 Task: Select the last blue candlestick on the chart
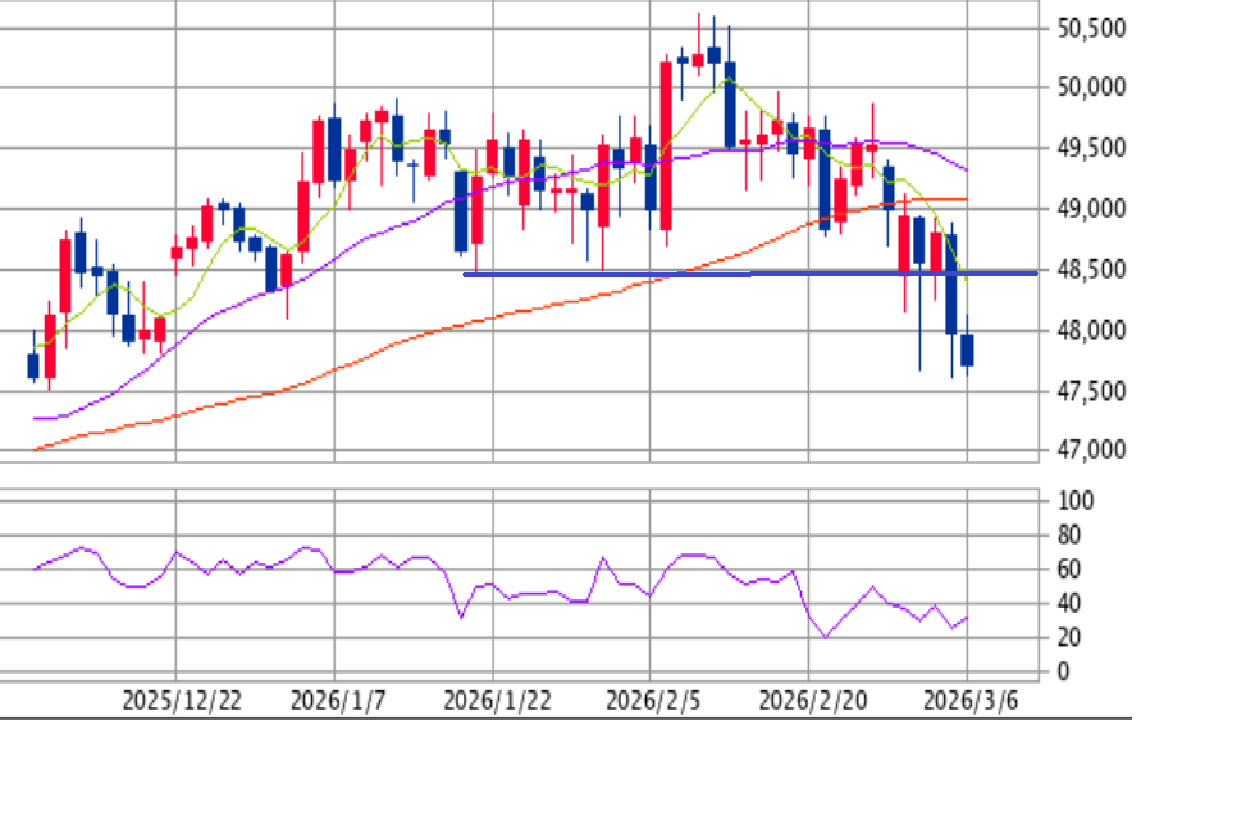click(967, 350)
